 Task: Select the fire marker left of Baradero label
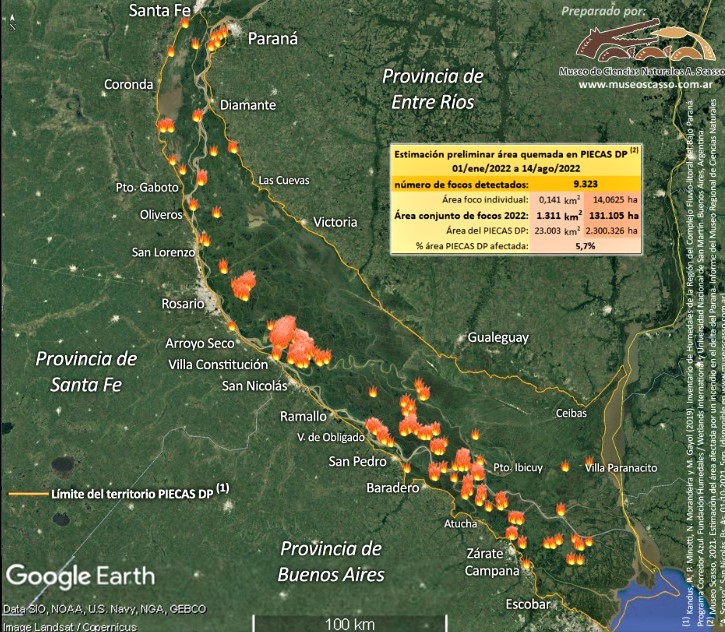tap(406, 467)
